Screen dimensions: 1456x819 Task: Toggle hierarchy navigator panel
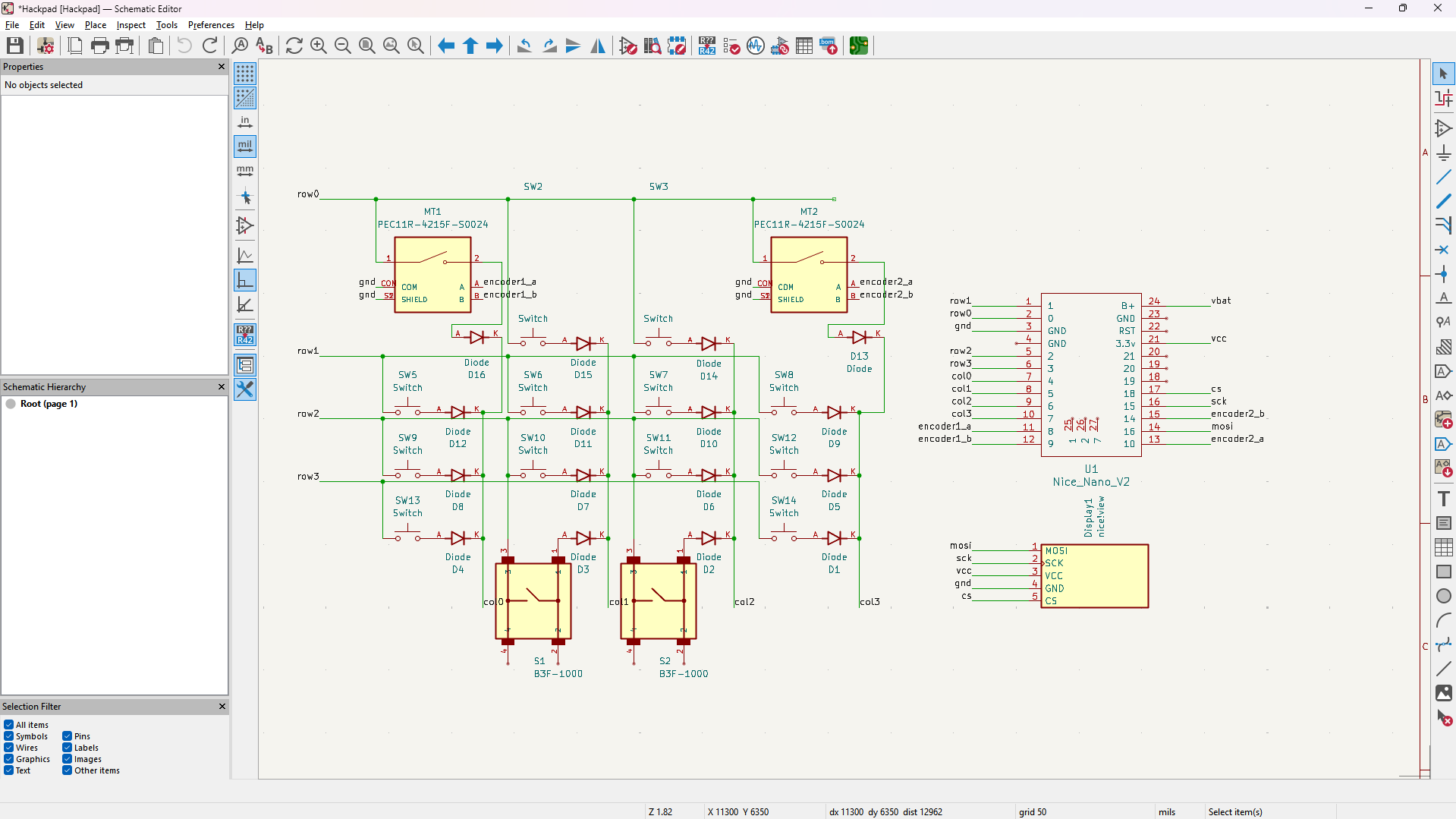(x=245, y=365)
